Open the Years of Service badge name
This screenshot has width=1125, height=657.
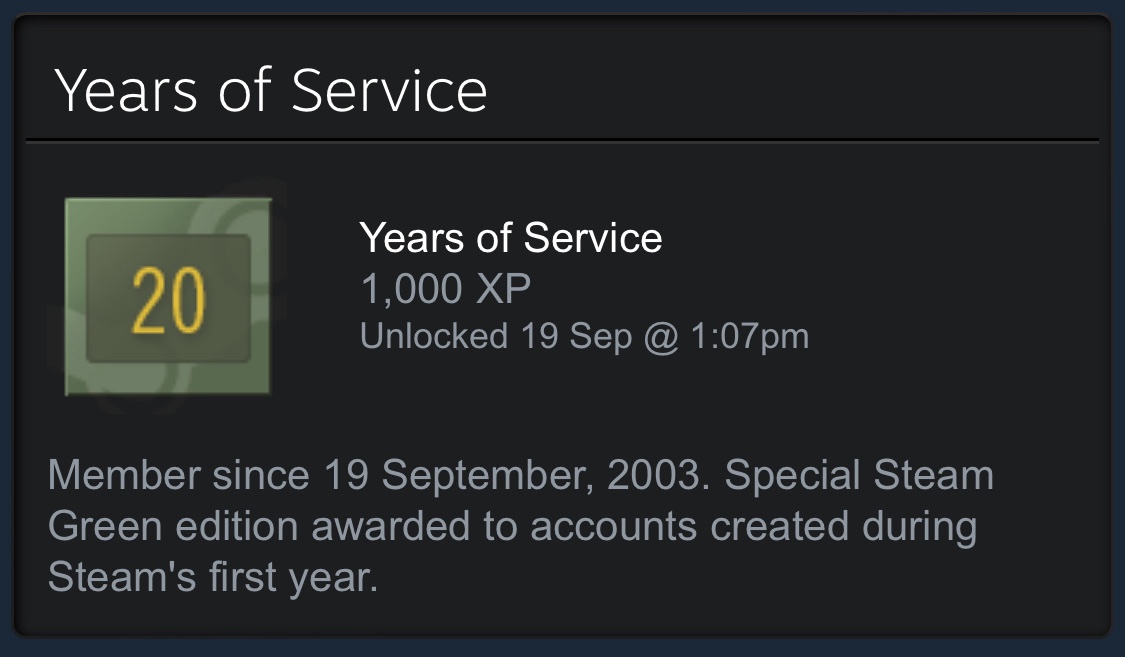(x=510, y=238)
